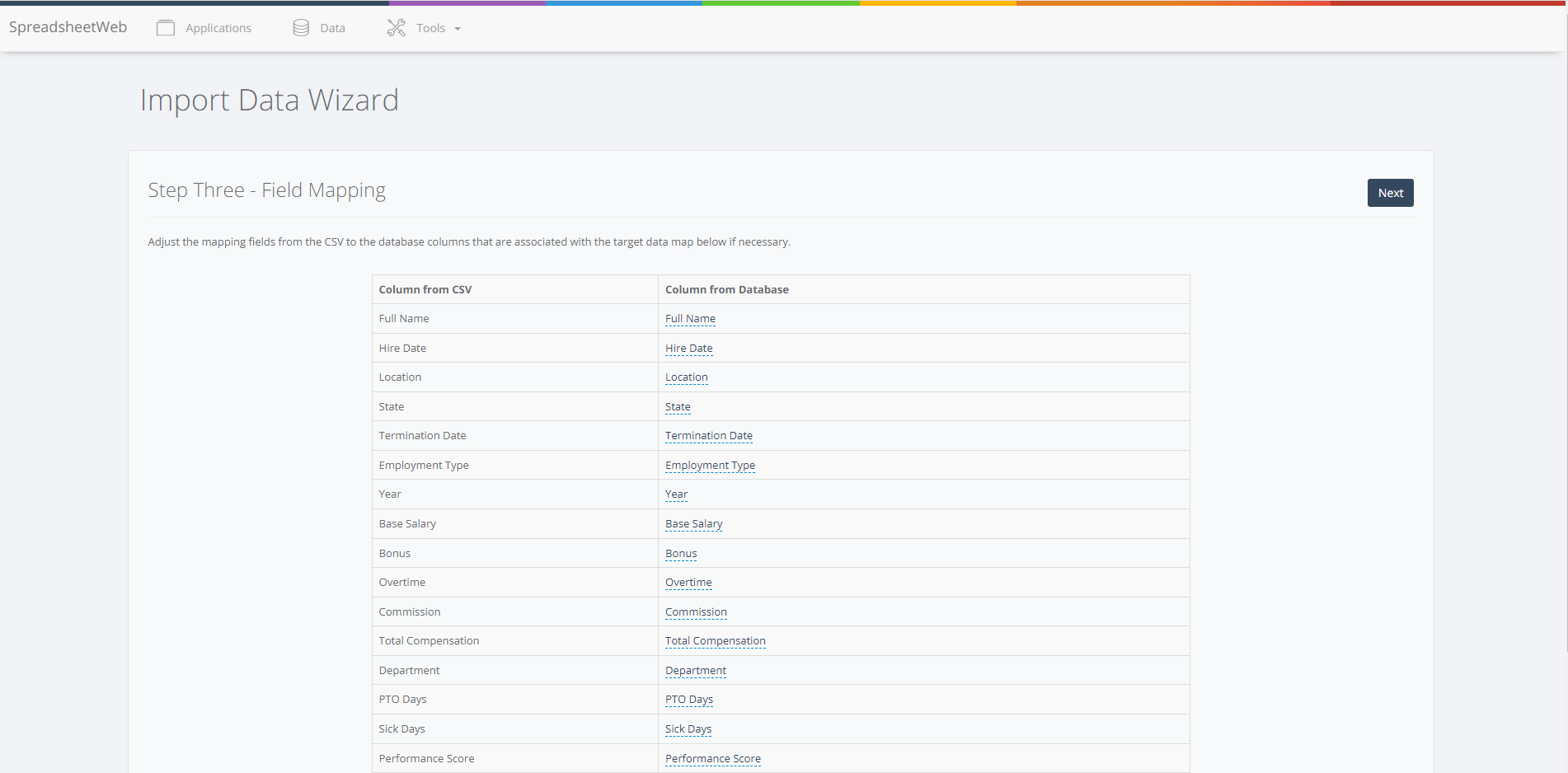Edit the Year database mapping
The image size is (1568, 773).
(676, 494)
